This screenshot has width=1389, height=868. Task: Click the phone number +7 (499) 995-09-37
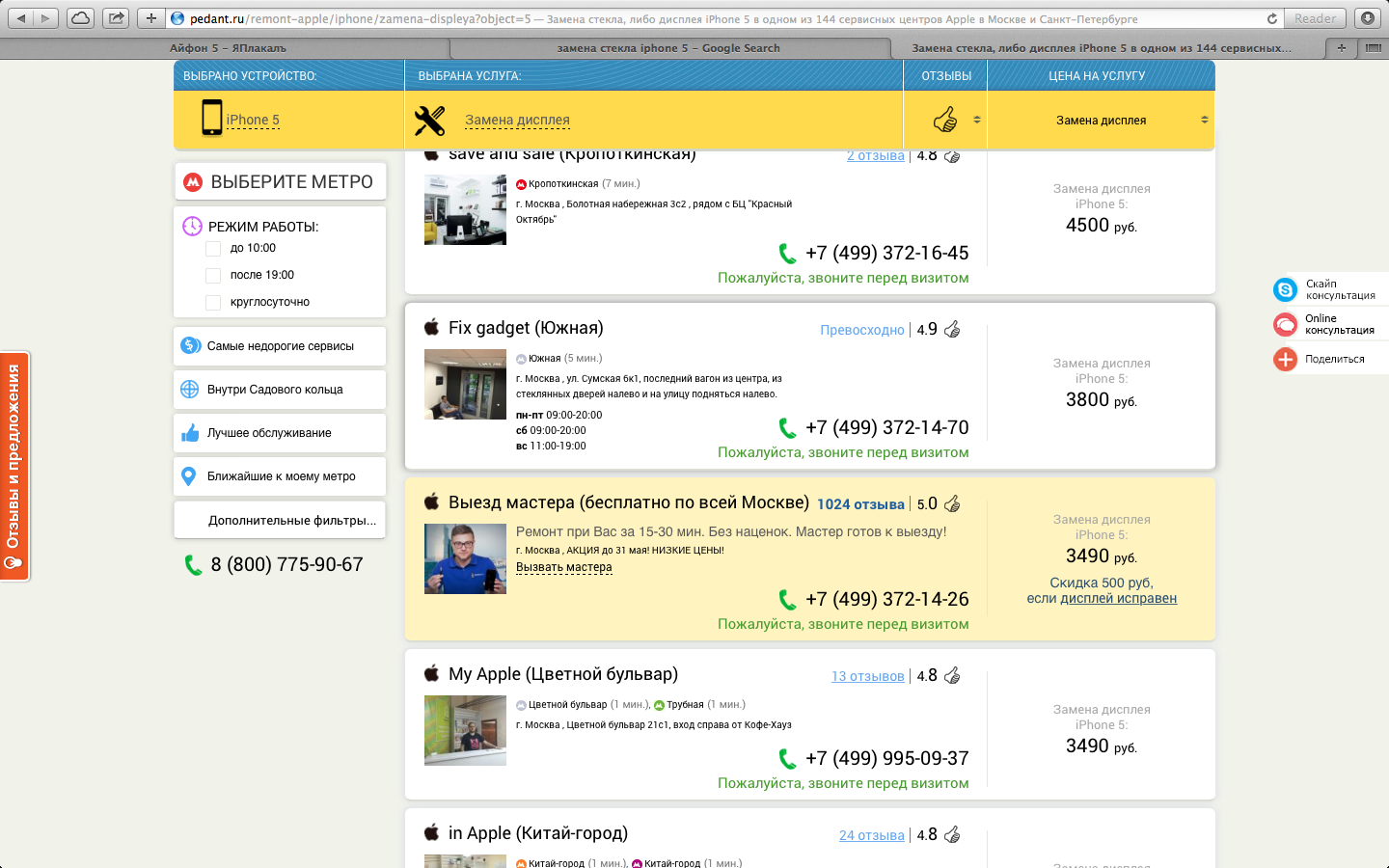887,758
